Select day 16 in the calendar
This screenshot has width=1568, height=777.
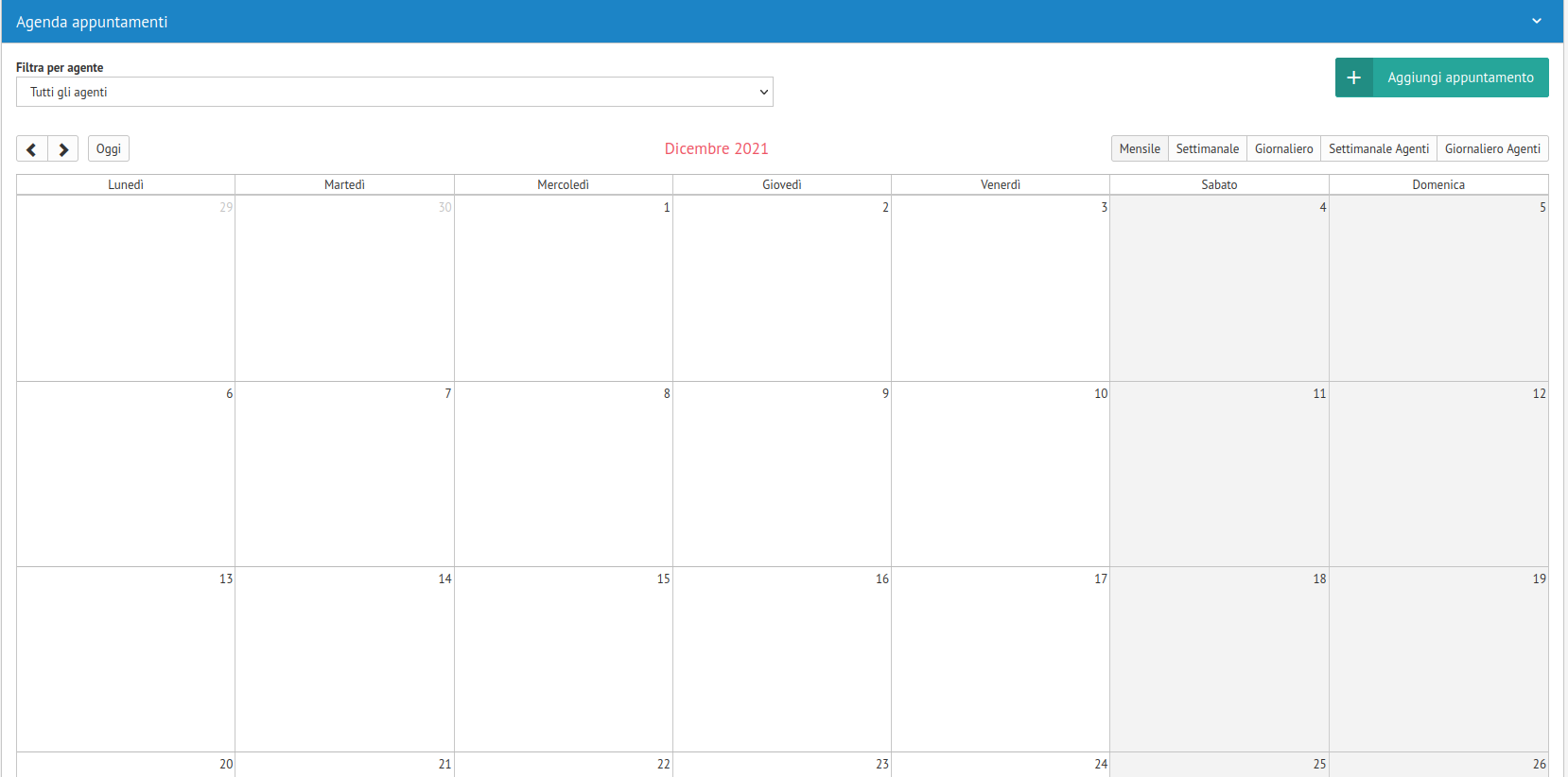(x=782, y=659)
